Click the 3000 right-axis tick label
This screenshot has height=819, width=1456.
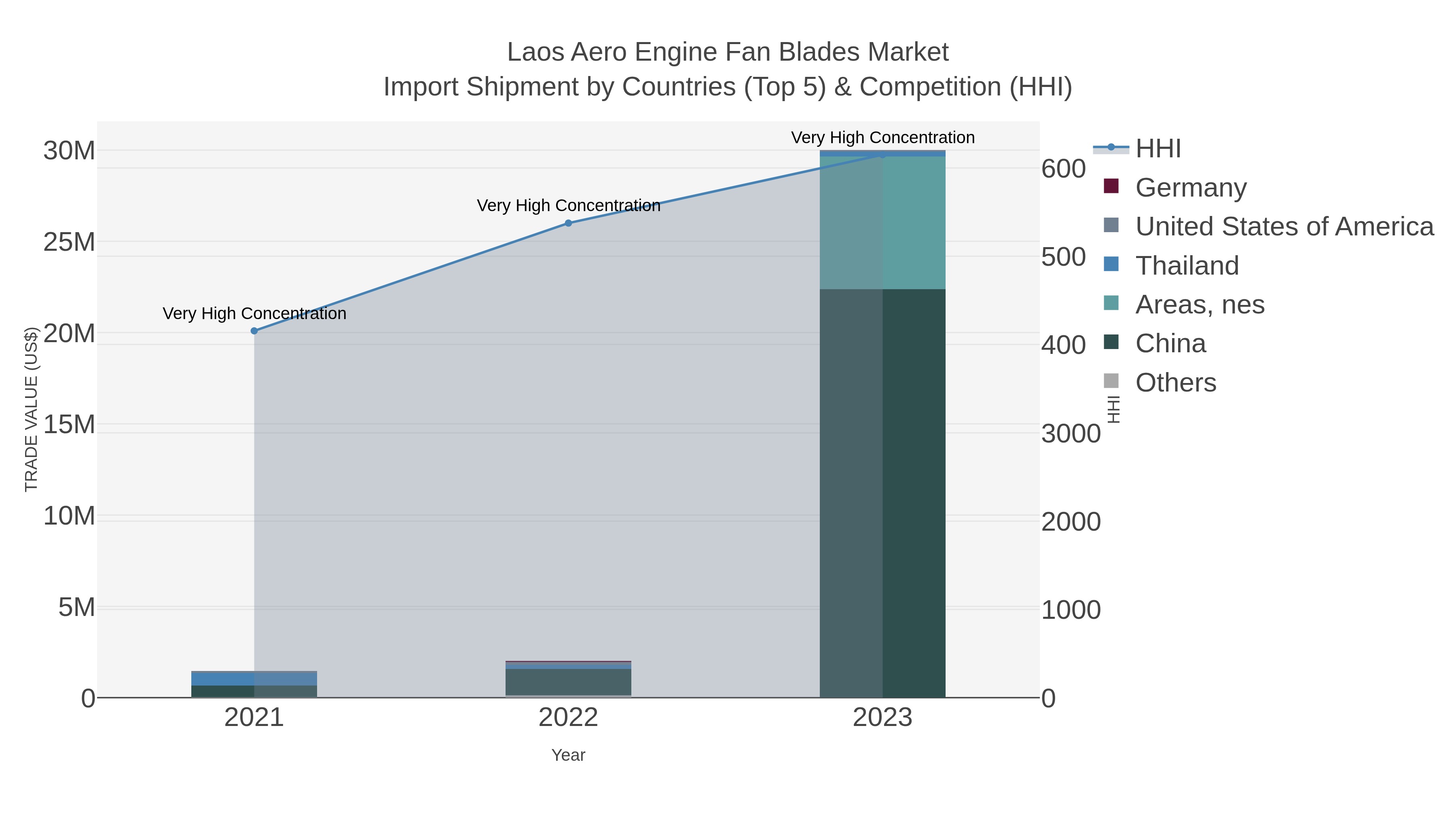[1071, 434]
